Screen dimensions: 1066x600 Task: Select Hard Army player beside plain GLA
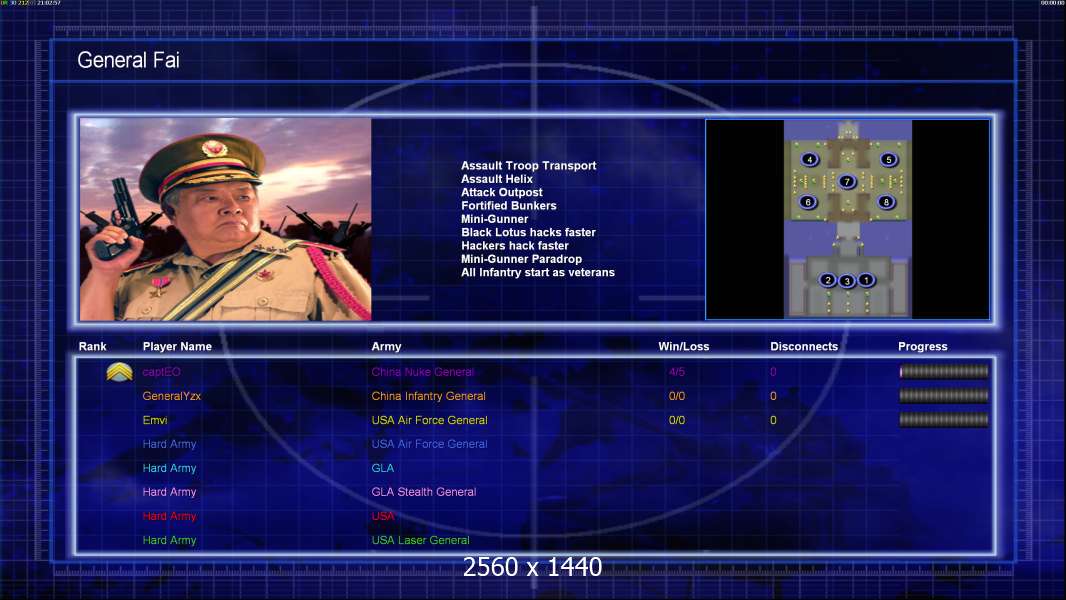(x=169, y=468)
